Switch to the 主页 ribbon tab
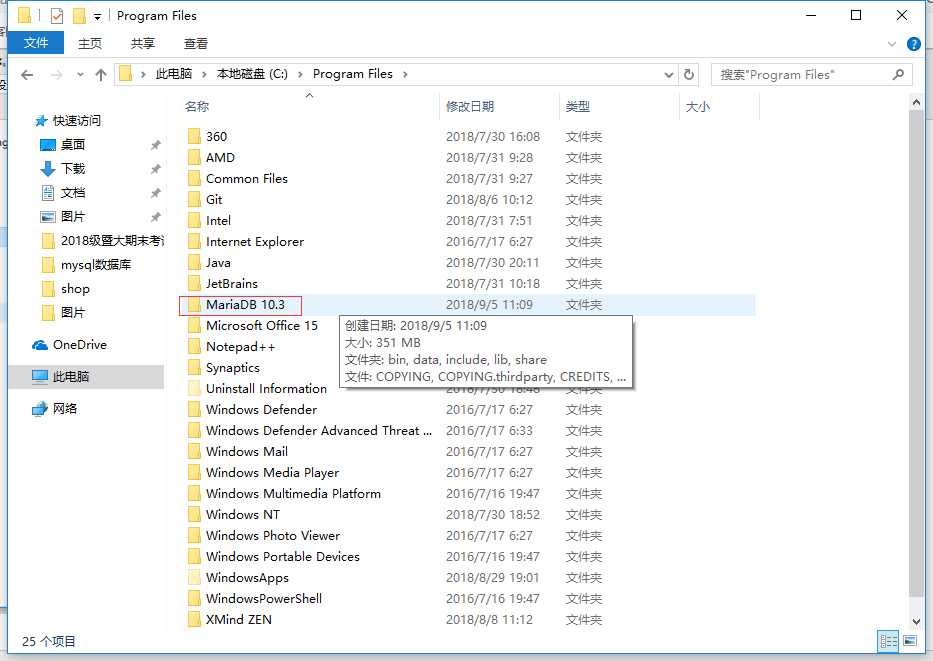This screenshot has width=933, height=661. click(90, 43)
